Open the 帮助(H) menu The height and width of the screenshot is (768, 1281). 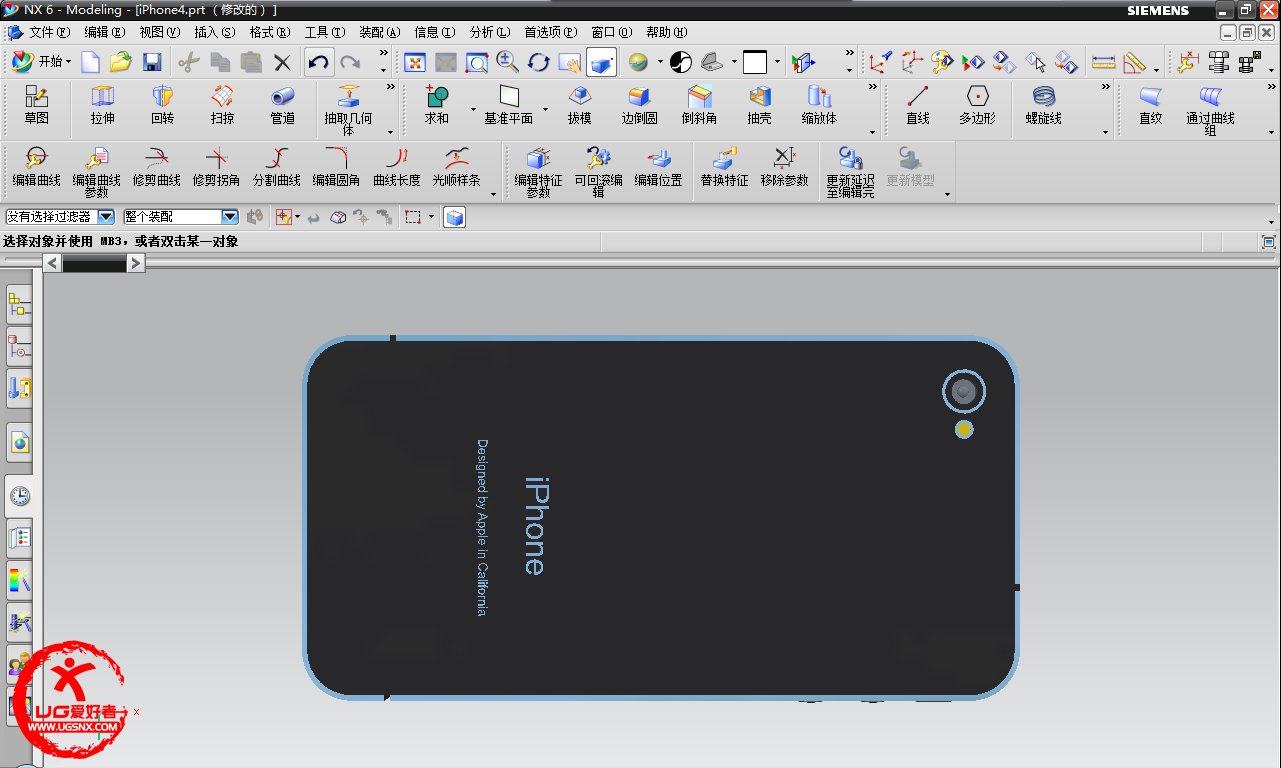click(x=667, y=33)
